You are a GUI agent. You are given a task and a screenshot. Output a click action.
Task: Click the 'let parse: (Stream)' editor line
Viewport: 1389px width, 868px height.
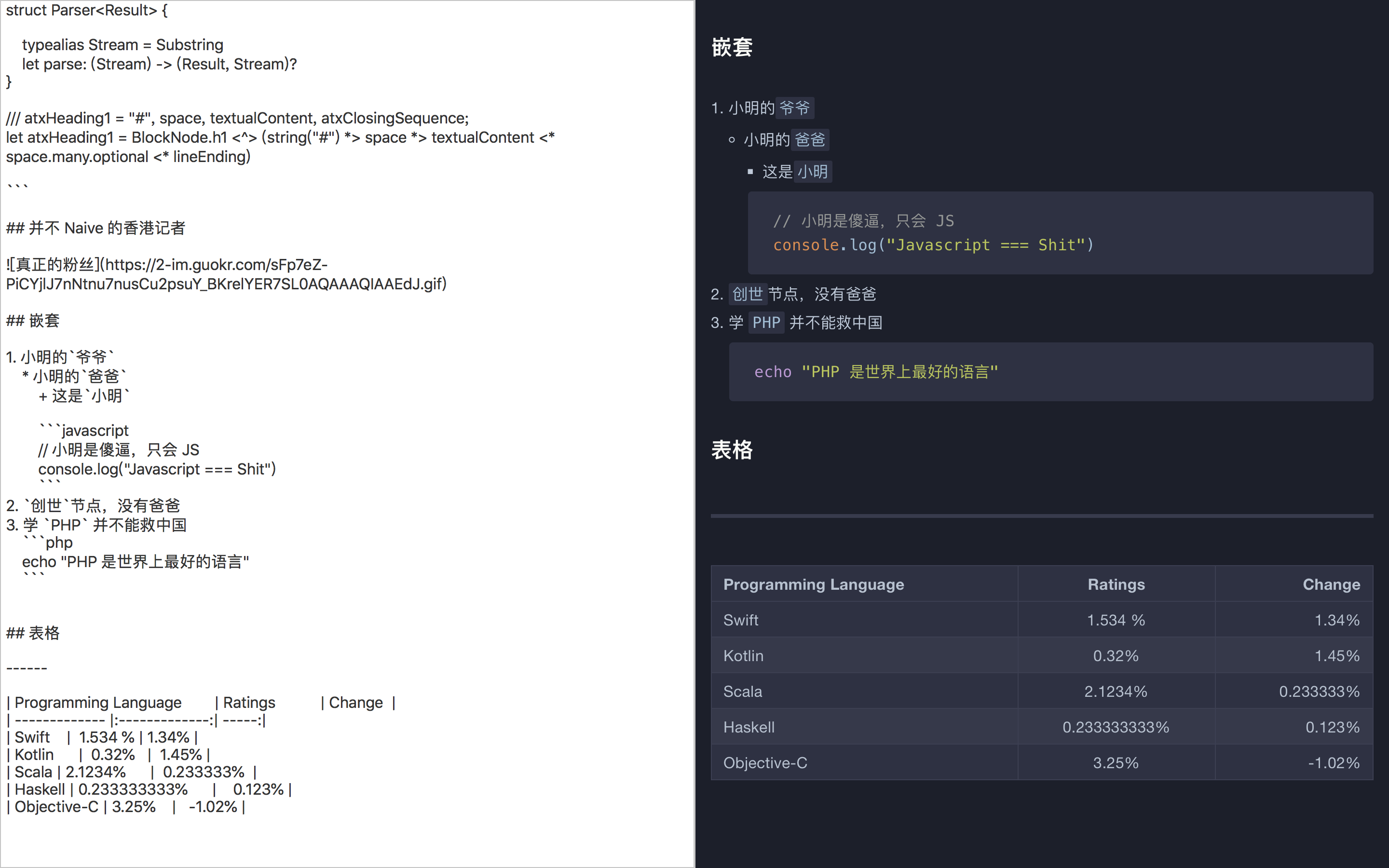click(x=159, y=64)
